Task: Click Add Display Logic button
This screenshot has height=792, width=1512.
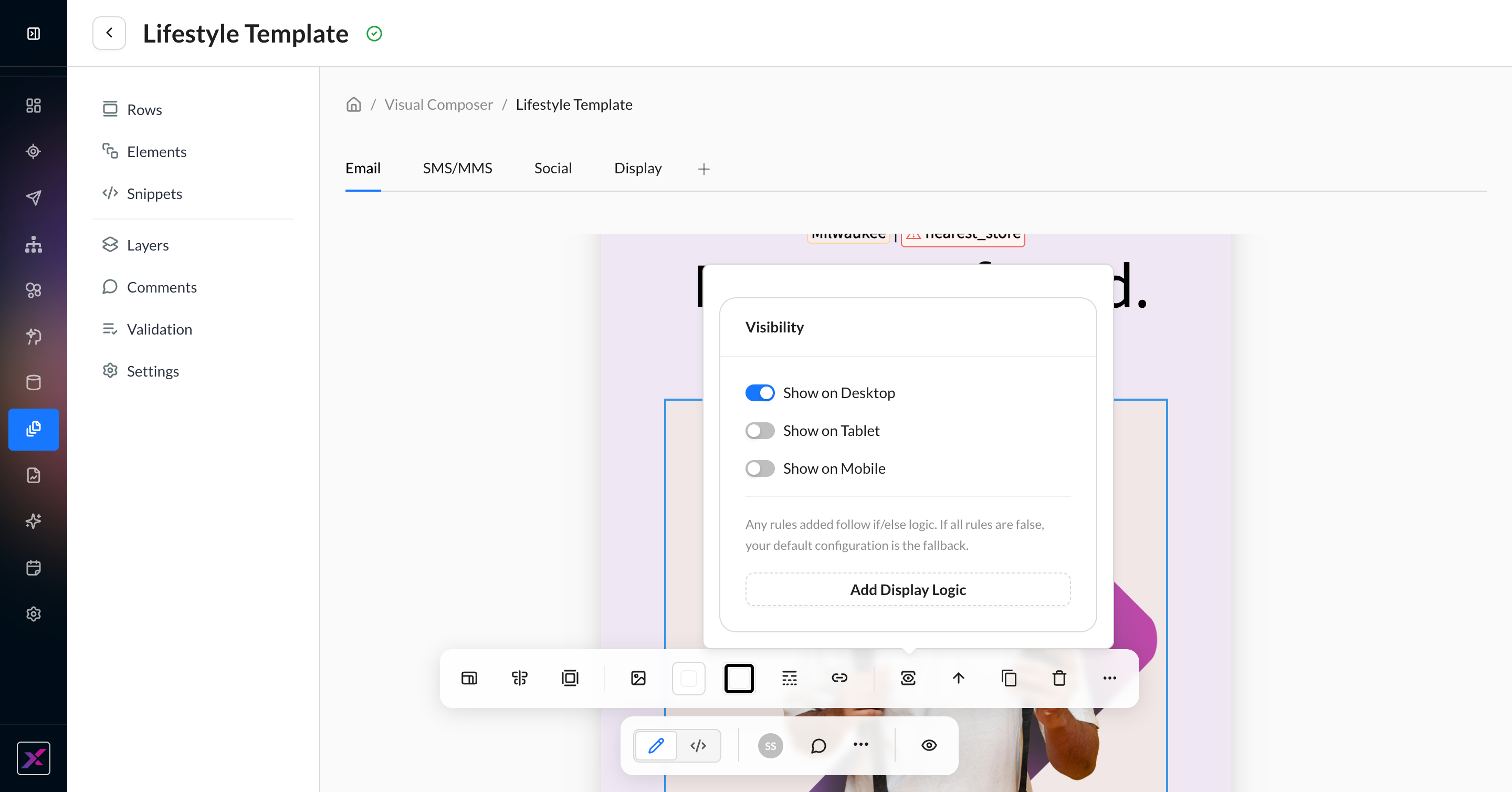Action: click(x=907, y=589)
